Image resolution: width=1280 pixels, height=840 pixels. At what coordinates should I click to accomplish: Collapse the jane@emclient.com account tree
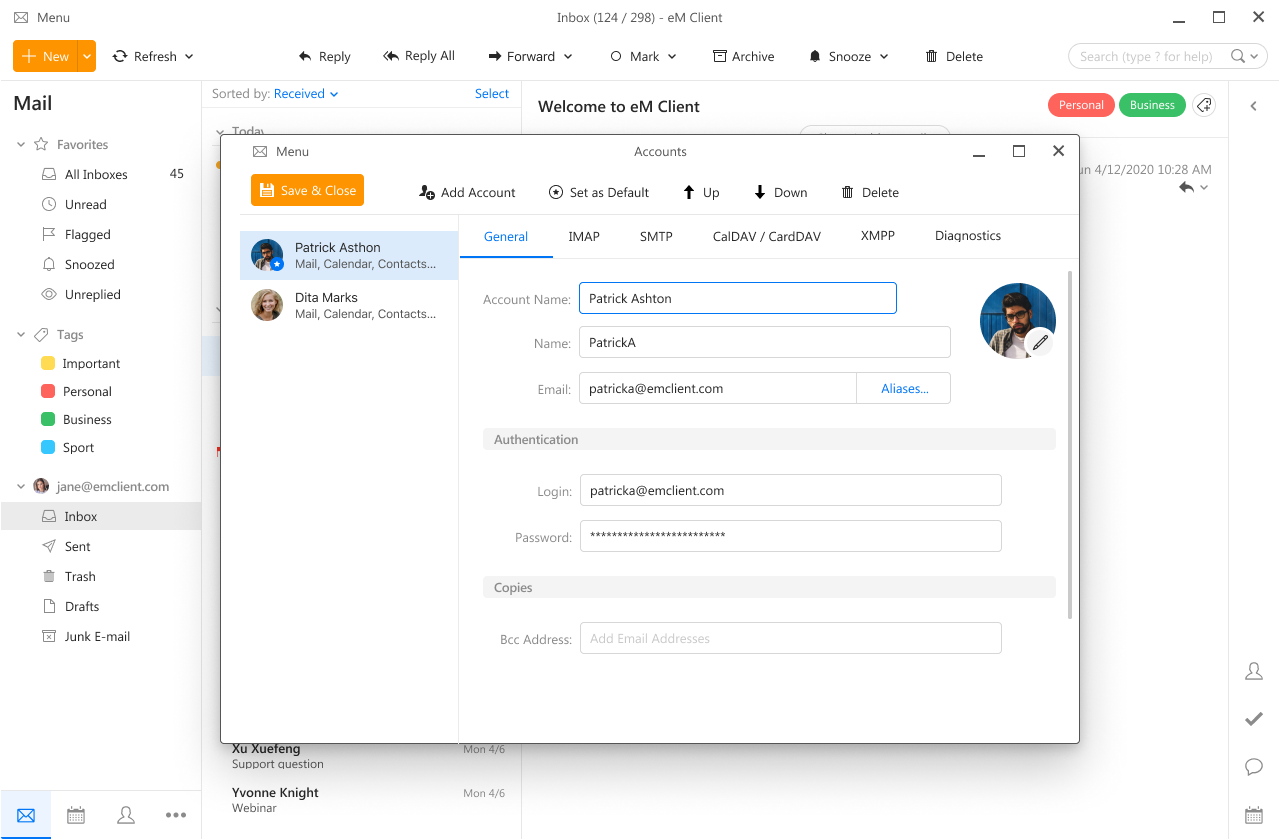tap(21, 487)
